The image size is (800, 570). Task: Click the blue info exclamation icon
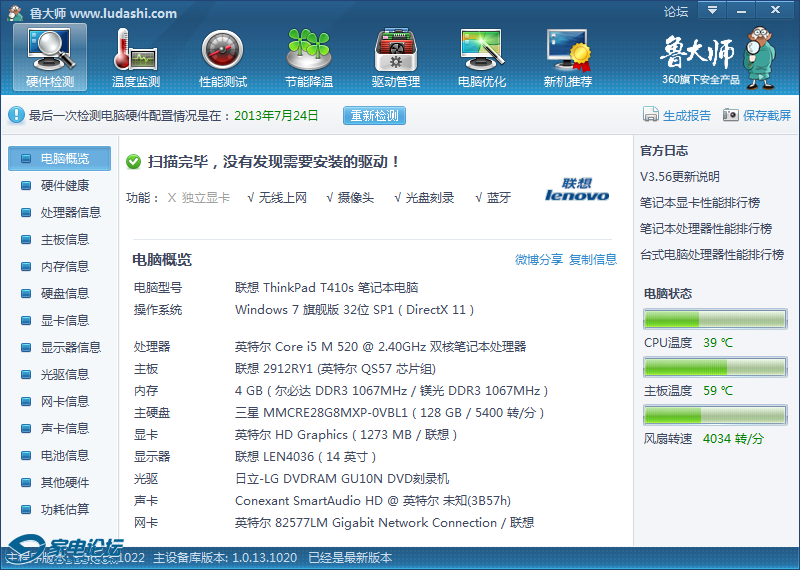[x=16, y=115]
